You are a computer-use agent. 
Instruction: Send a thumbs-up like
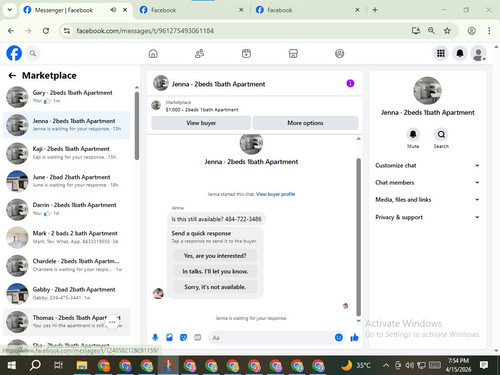click(354, 338)
